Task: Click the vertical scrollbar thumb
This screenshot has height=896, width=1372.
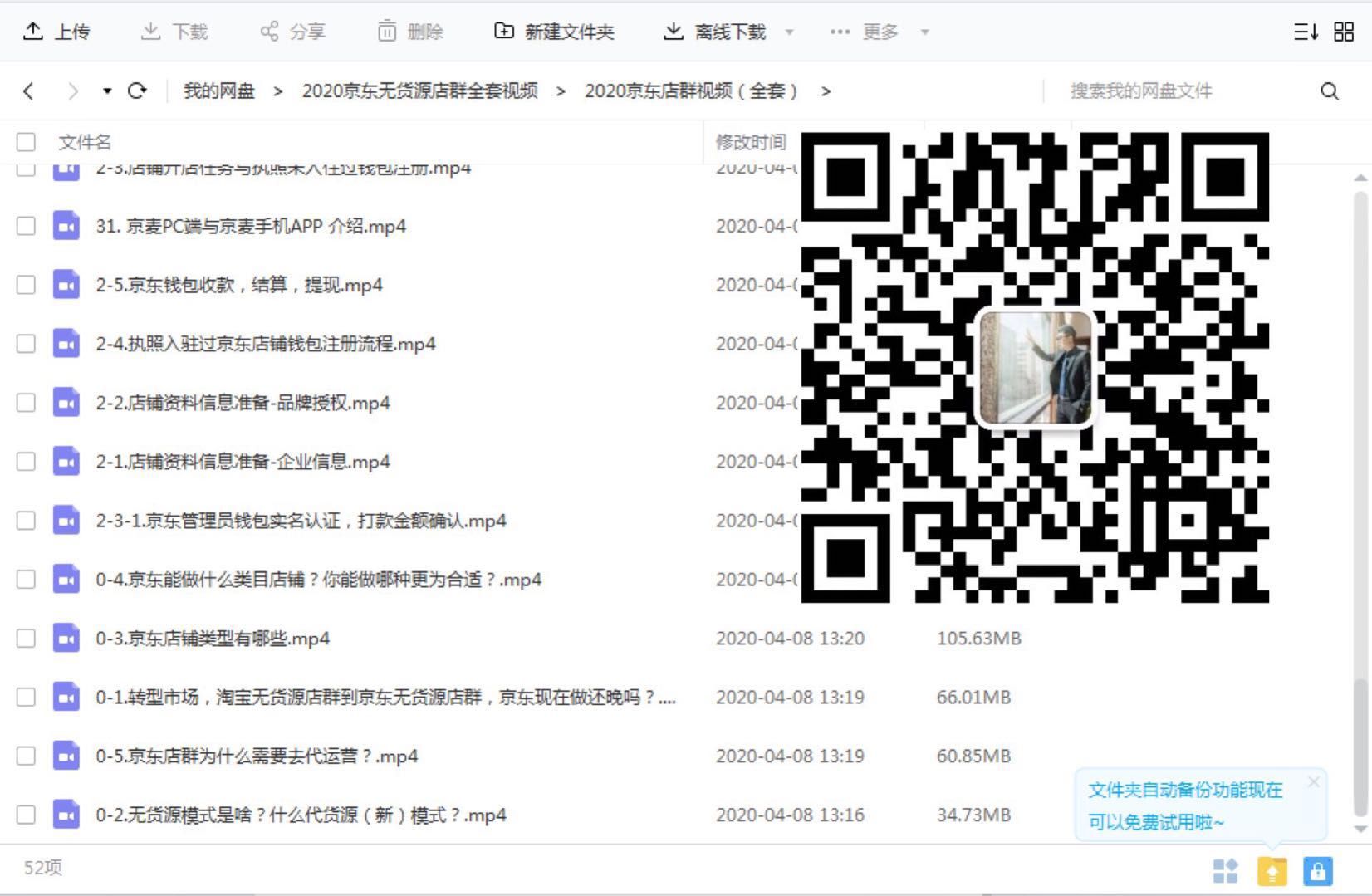Action: (1360, 747)
